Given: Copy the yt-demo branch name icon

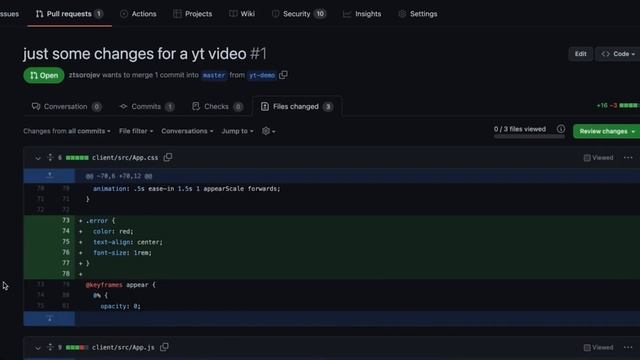Looking at the screenshot, I should 283,75.
